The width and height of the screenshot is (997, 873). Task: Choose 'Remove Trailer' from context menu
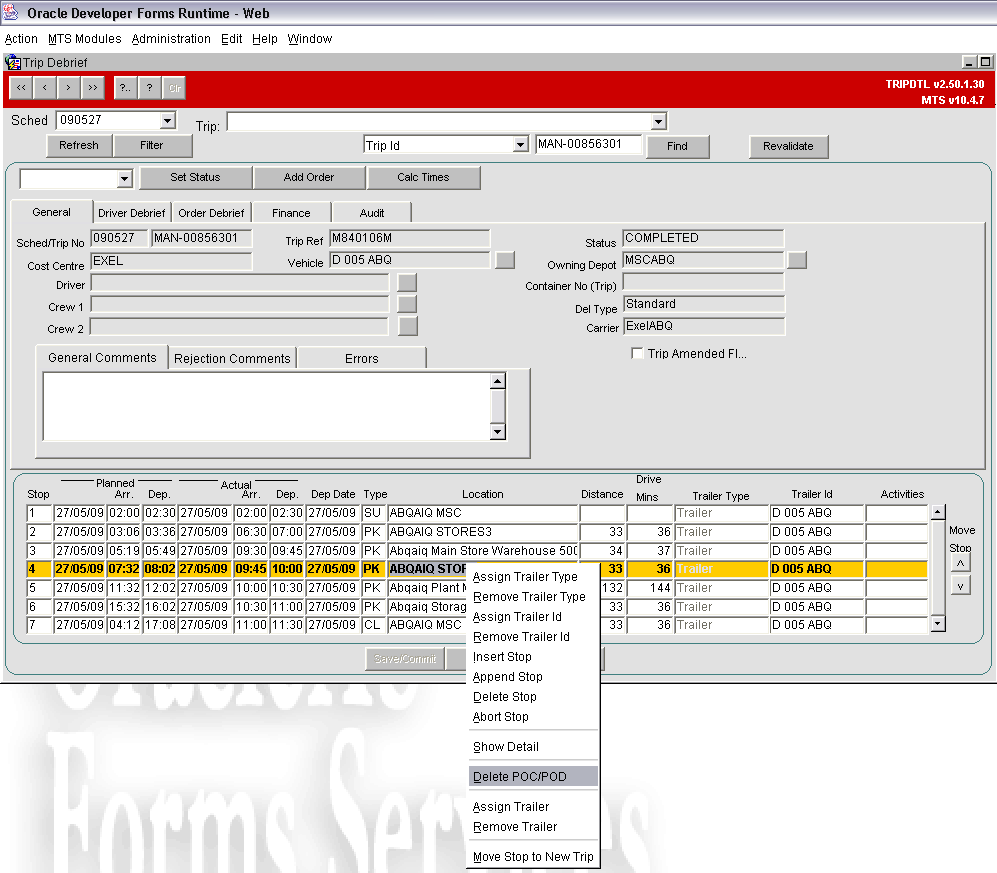533,827
